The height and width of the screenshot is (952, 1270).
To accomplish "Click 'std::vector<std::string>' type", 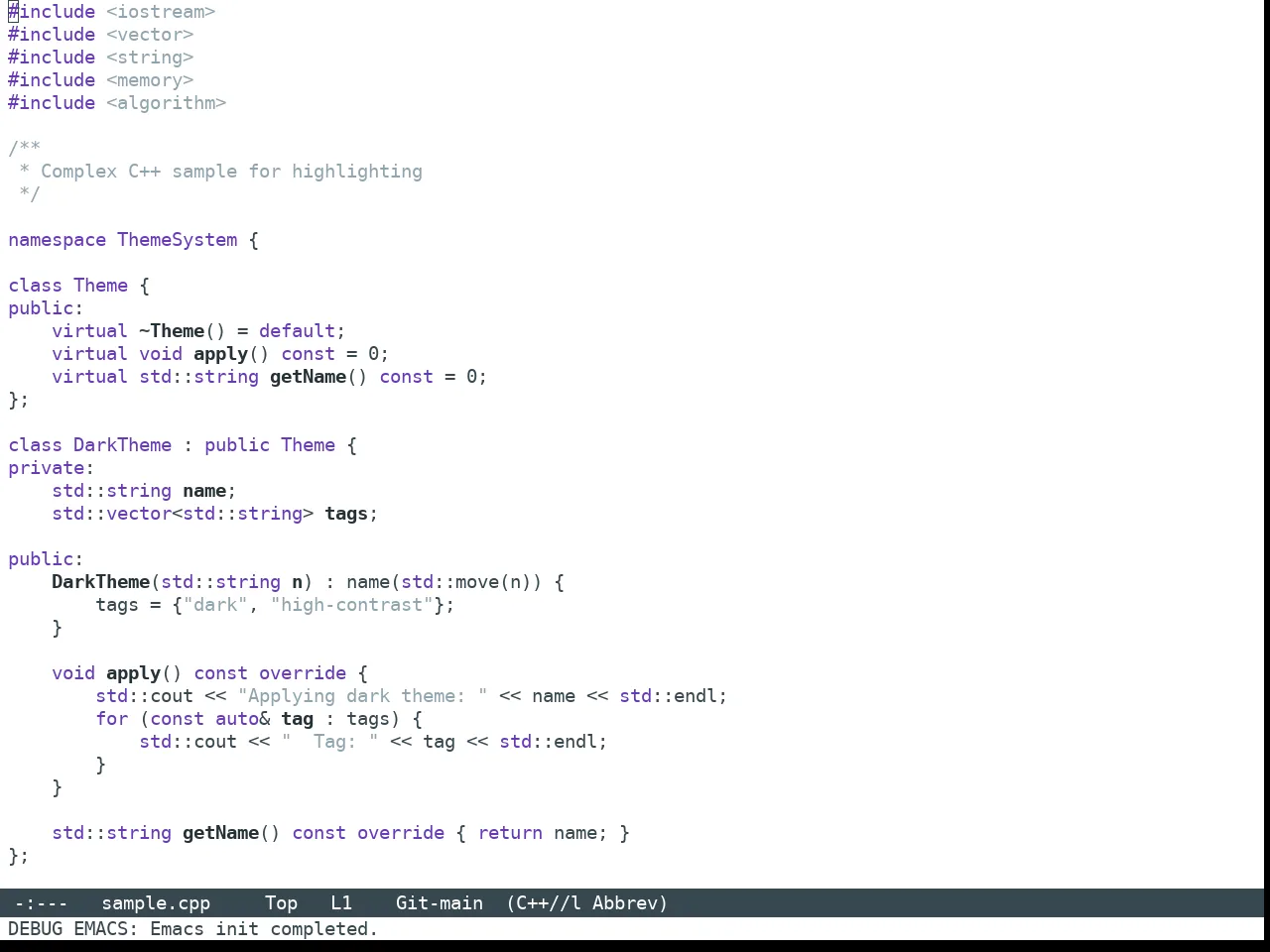I will (x=183, y=514).
